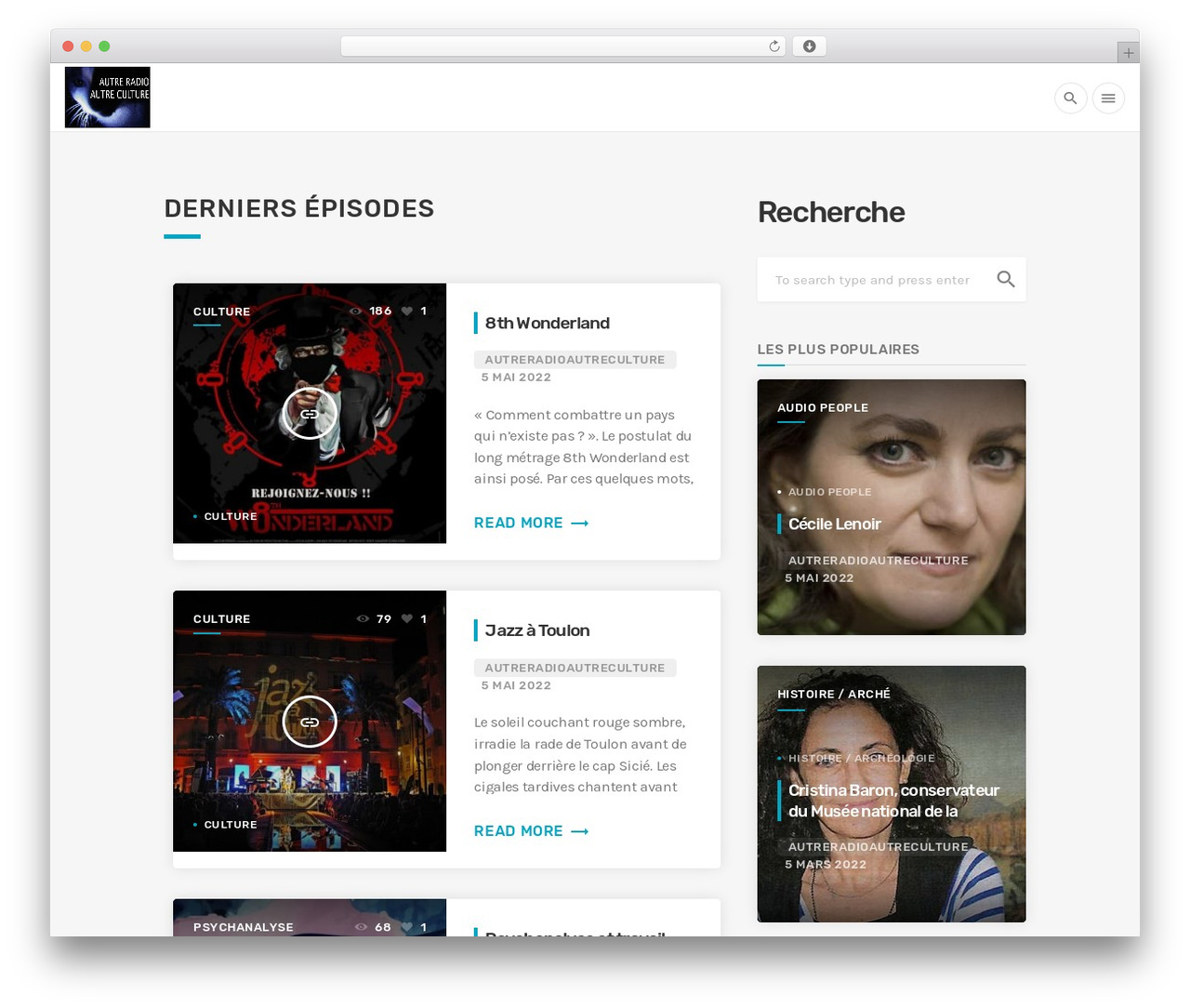Submit search with sidebar magnifier icon
This screenshot has width=1190, height=1008.
[x=1006, y=279]
